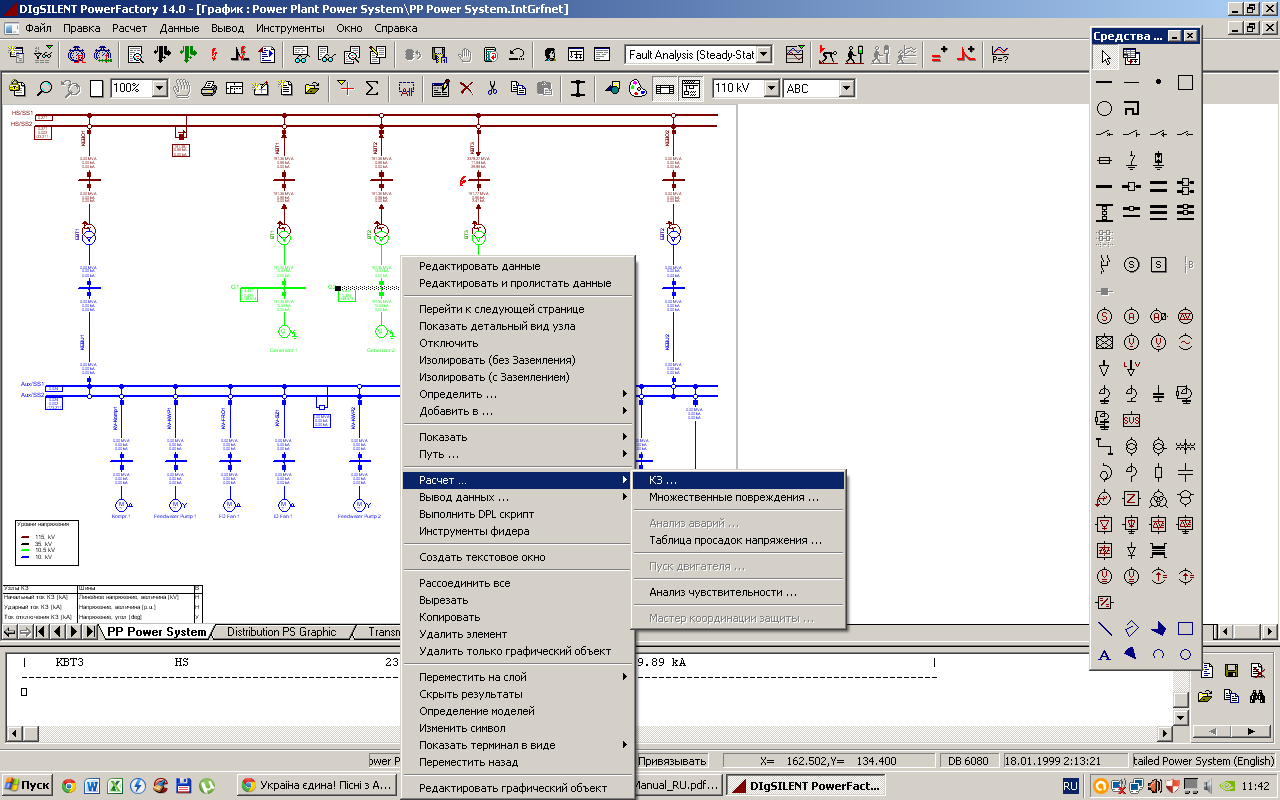Click the red lightning short-circuit calculation icon
This screenshot has height=800, width=1280.
click(x=213, y=54)
